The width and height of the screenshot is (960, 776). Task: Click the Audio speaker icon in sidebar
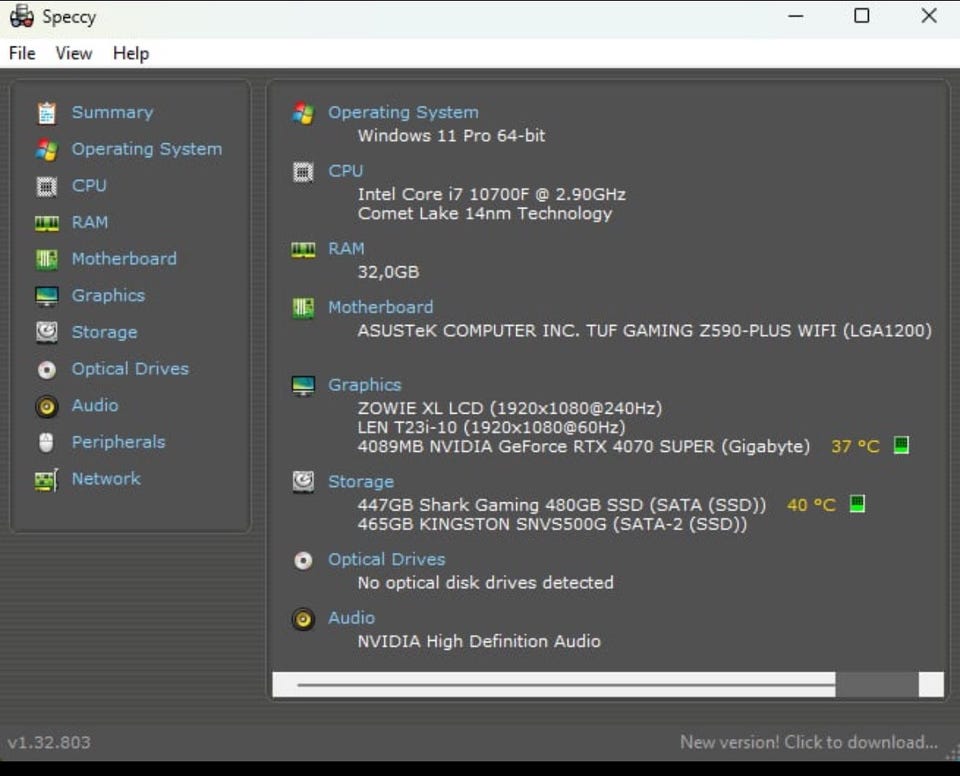click(47, 406)
